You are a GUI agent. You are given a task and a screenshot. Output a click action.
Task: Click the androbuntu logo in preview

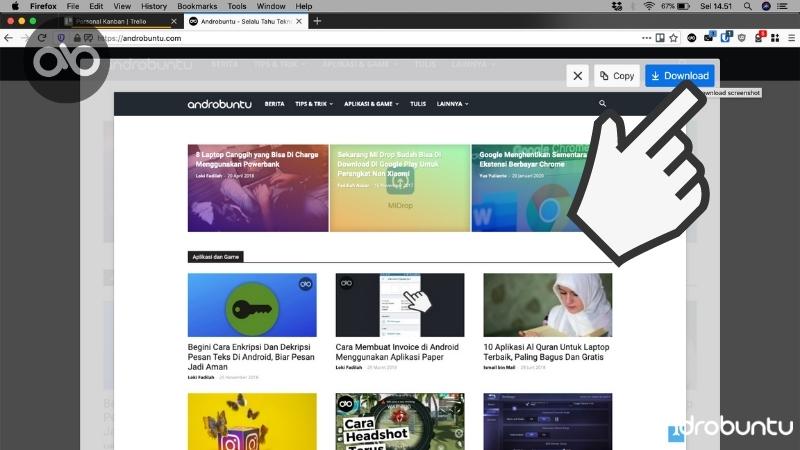click(x=219, y=104)
